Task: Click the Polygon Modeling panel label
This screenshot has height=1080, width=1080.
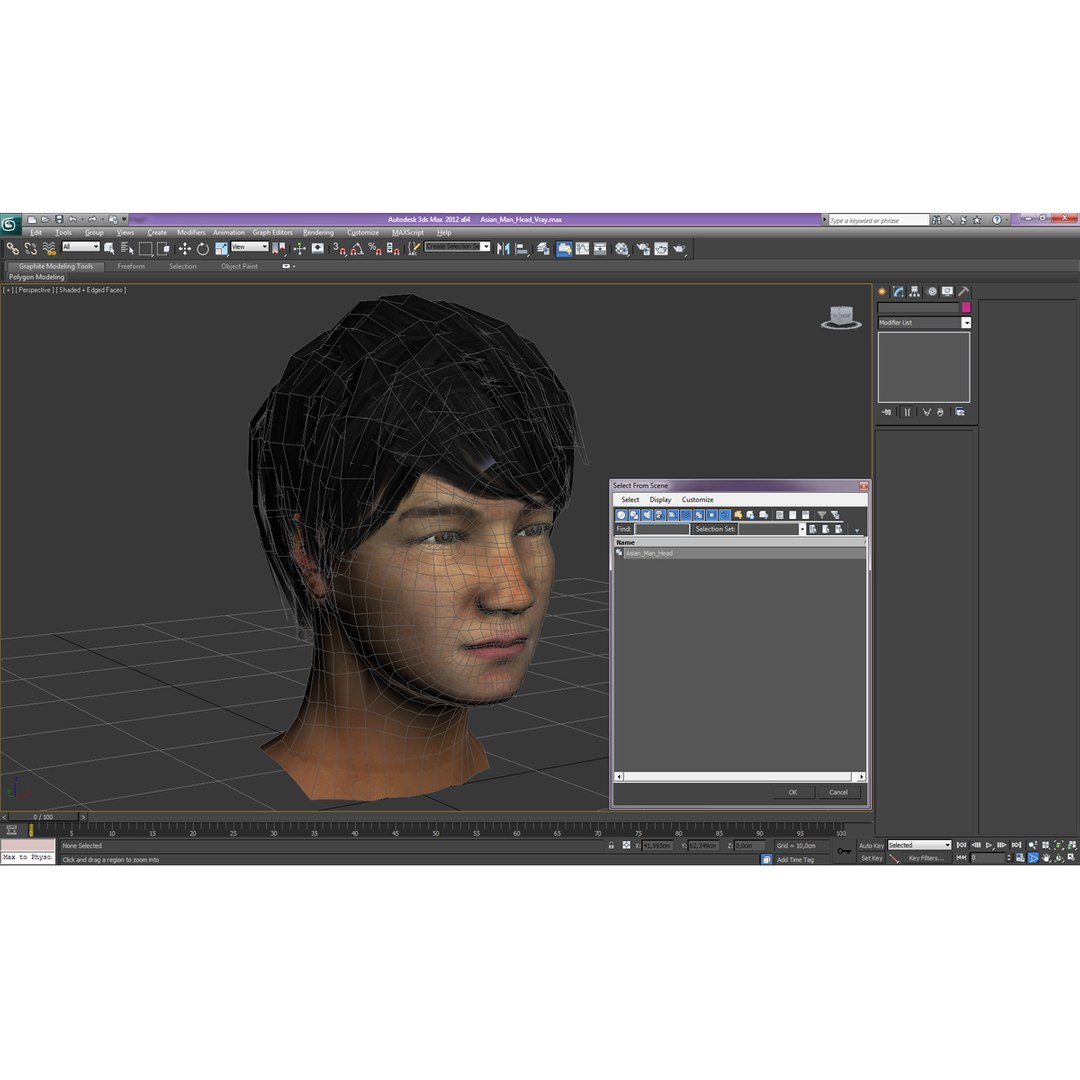Action: (x=37, y=278)
